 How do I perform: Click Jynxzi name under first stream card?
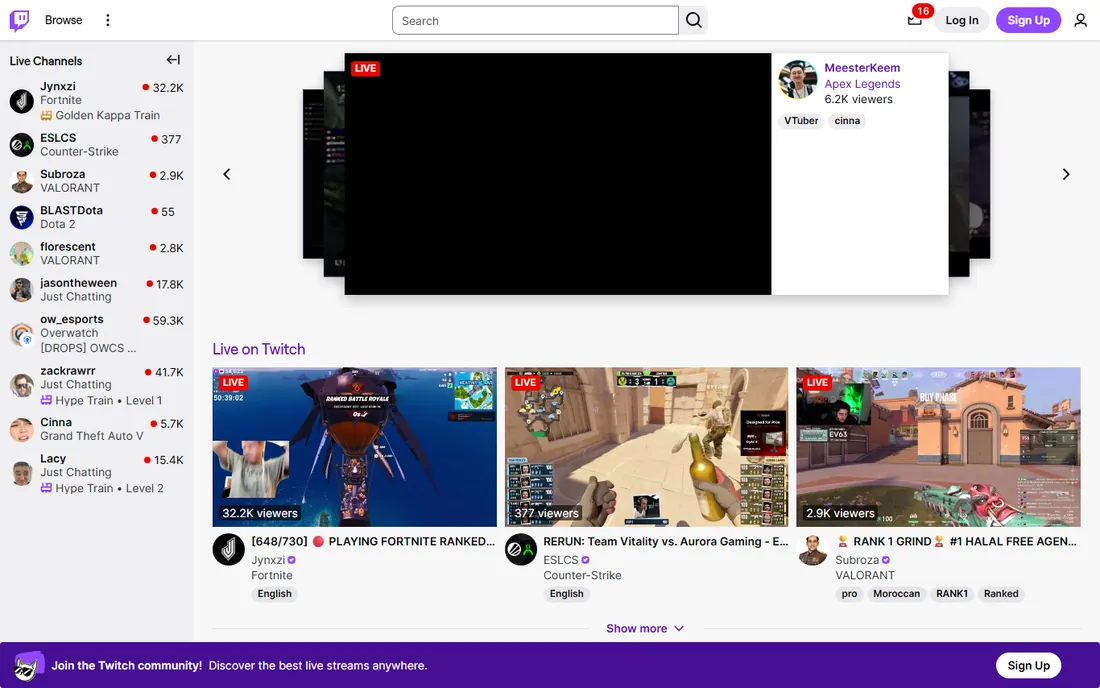[x=268, y=560]
